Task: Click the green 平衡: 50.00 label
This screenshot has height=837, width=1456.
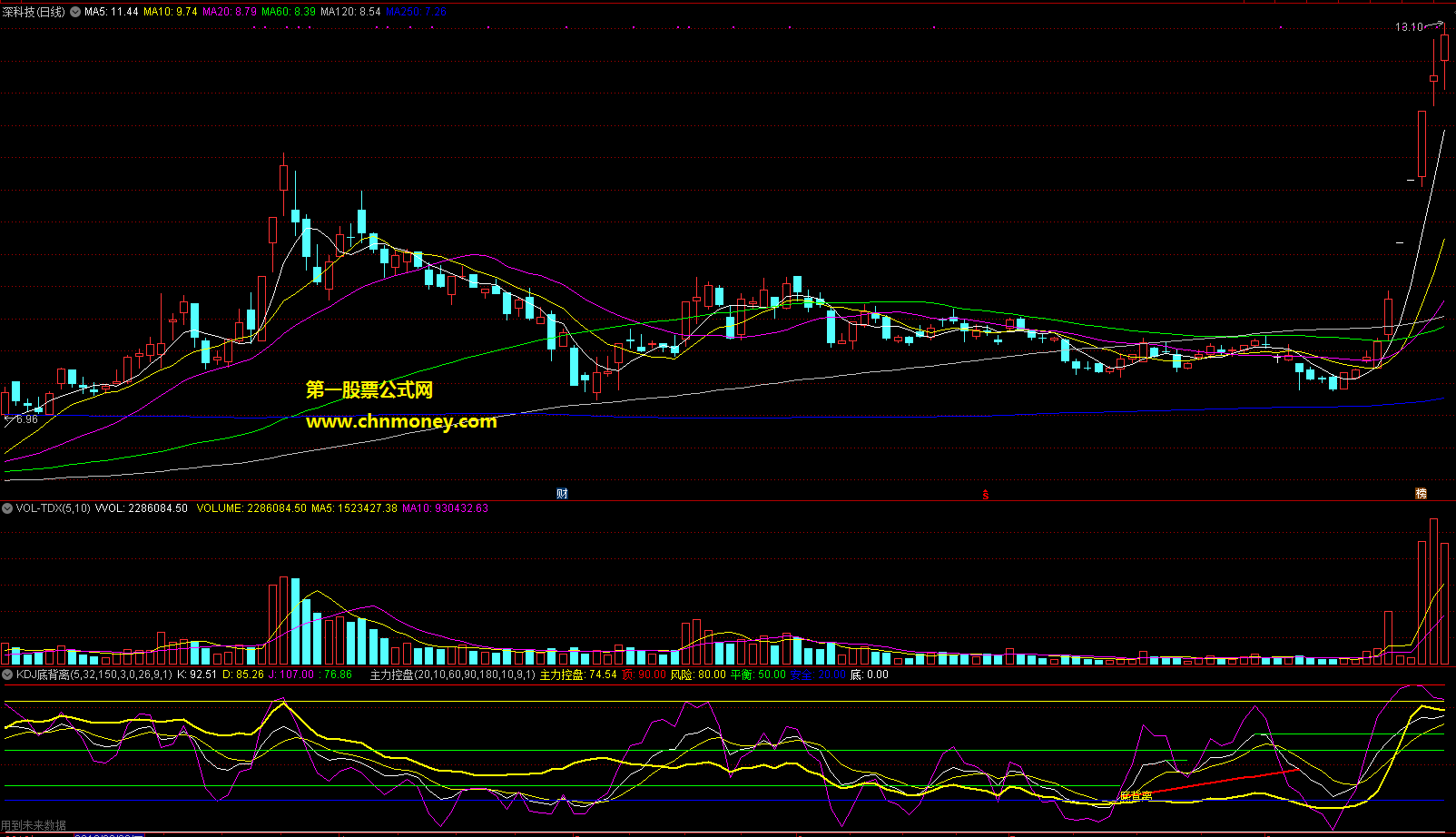Action: coord(758,675)
